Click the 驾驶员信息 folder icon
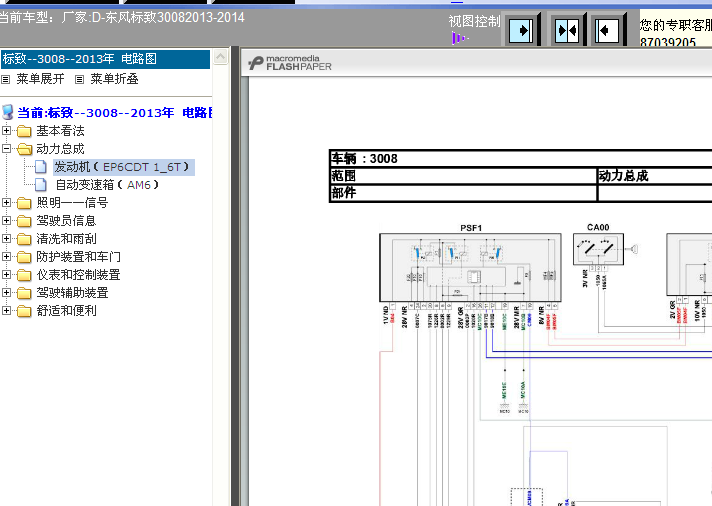Viewport: 712px width, 506px height. tap(24, 221)
